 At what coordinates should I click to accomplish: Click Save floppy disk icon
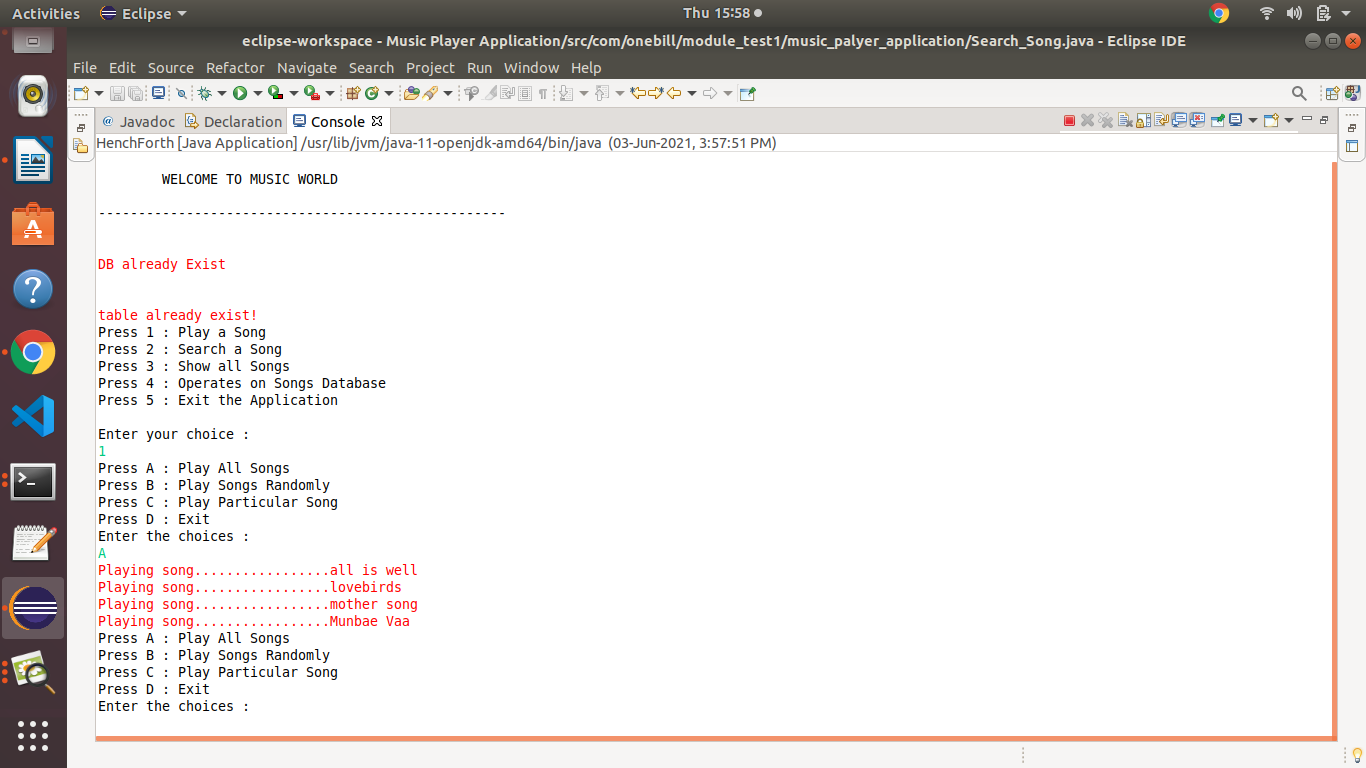pos(117,93)
